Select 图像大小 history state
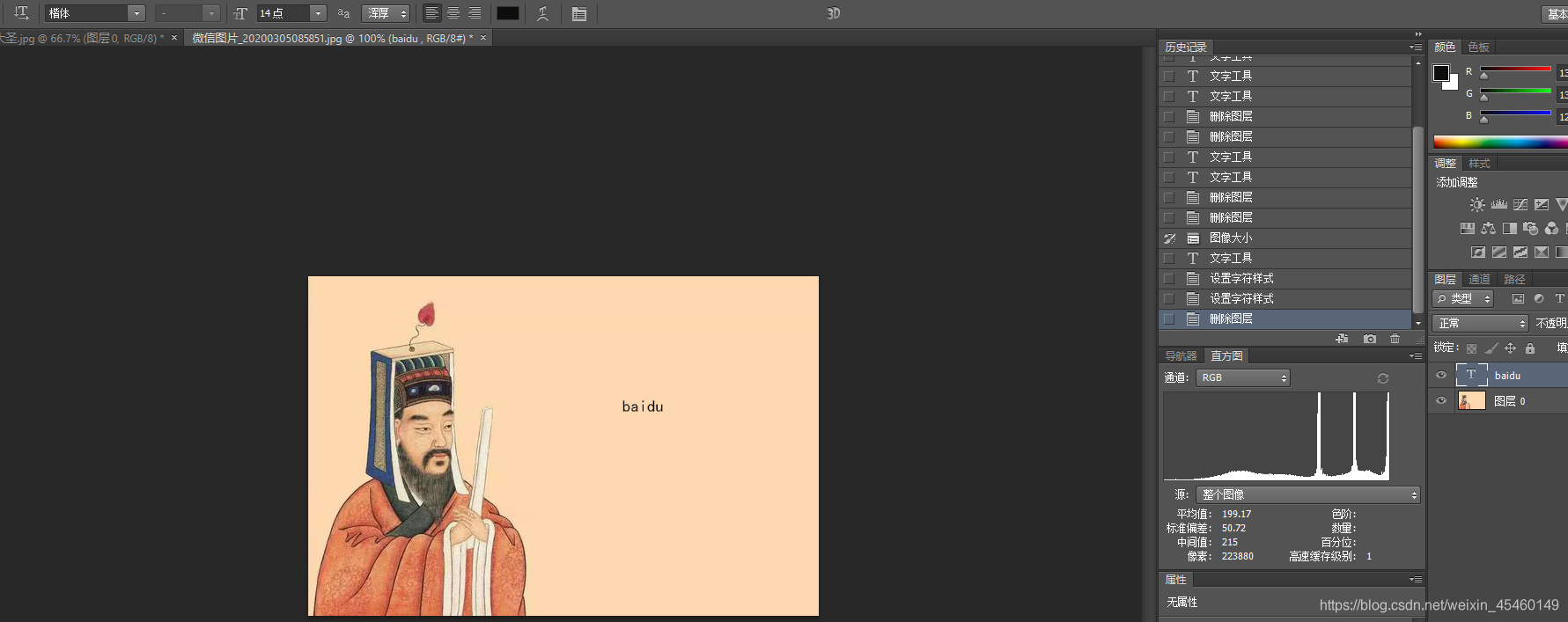Viewport: 1568px width, 622px height. (1285, 238)
